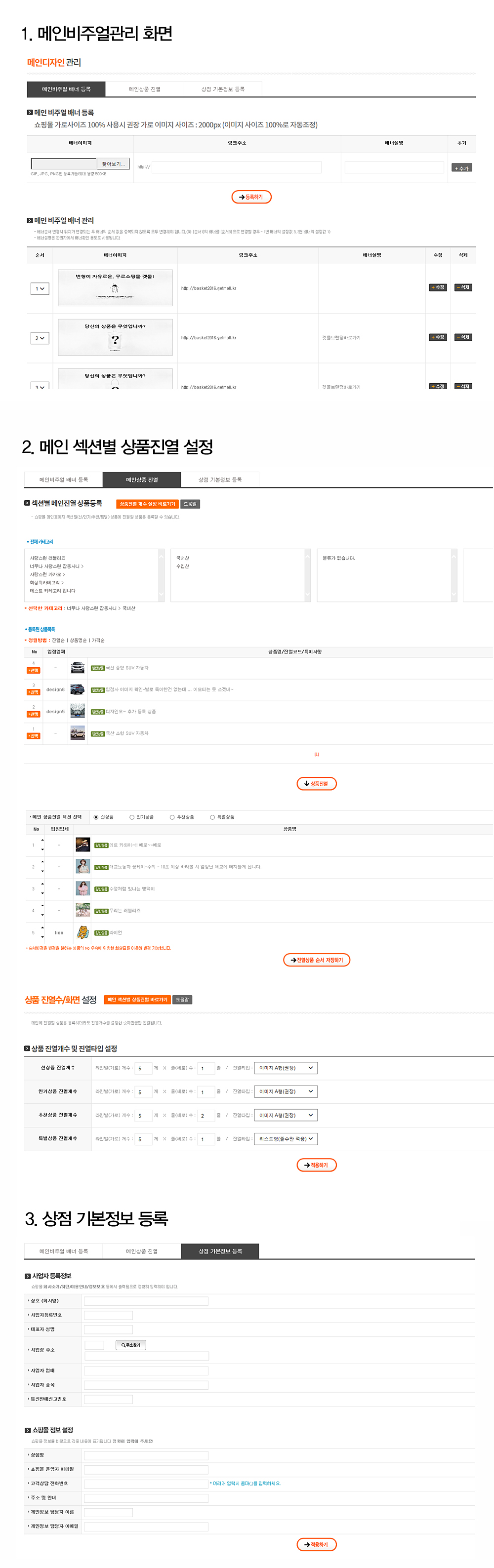Click the 삭제 button for banner 2
The width and height of the screenshot is (494, 1568).
point(463,337)
